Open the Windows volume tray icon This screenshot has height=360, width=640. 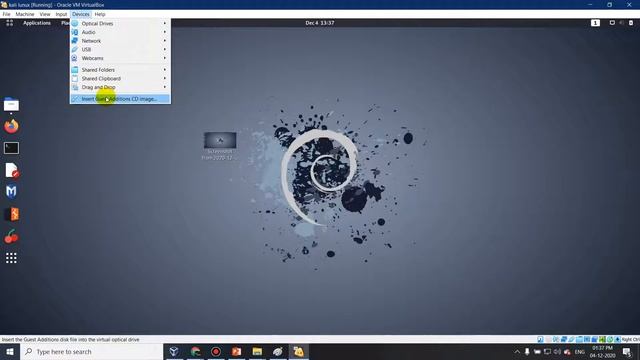click(557, 352)
